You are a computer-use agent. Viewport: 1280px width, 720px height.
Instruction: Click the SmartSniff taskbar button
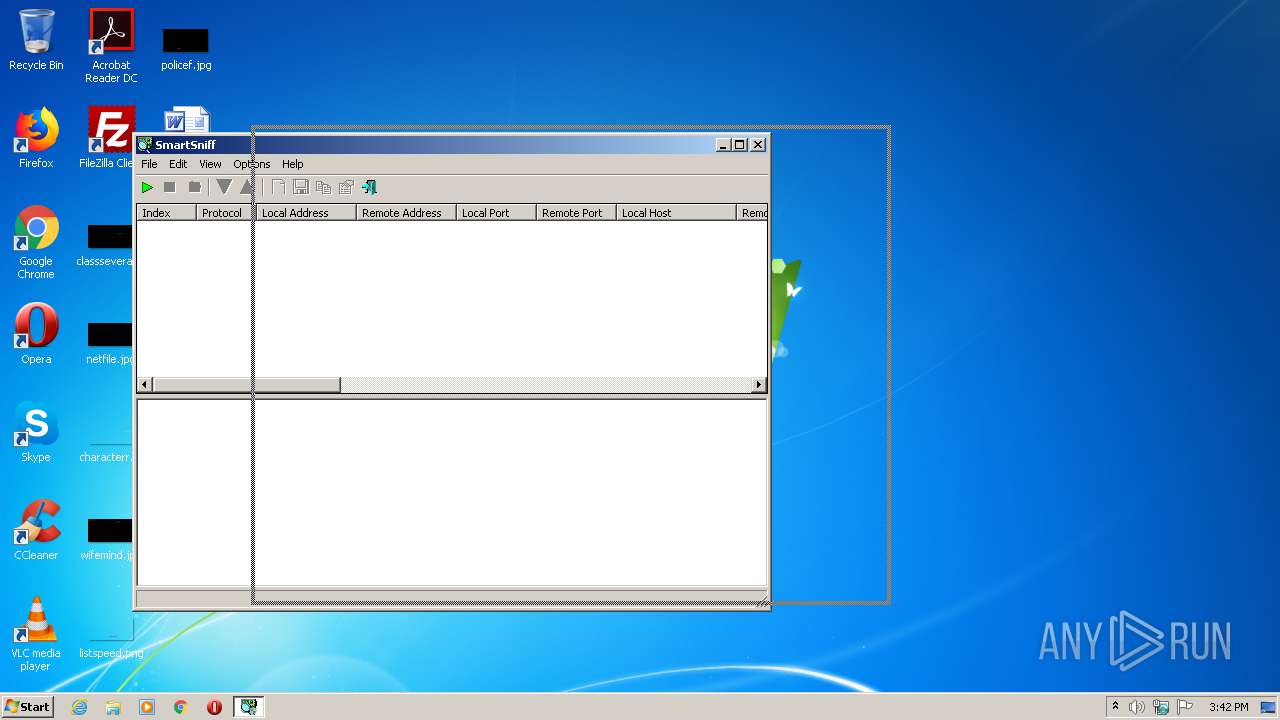click(248, 707)
